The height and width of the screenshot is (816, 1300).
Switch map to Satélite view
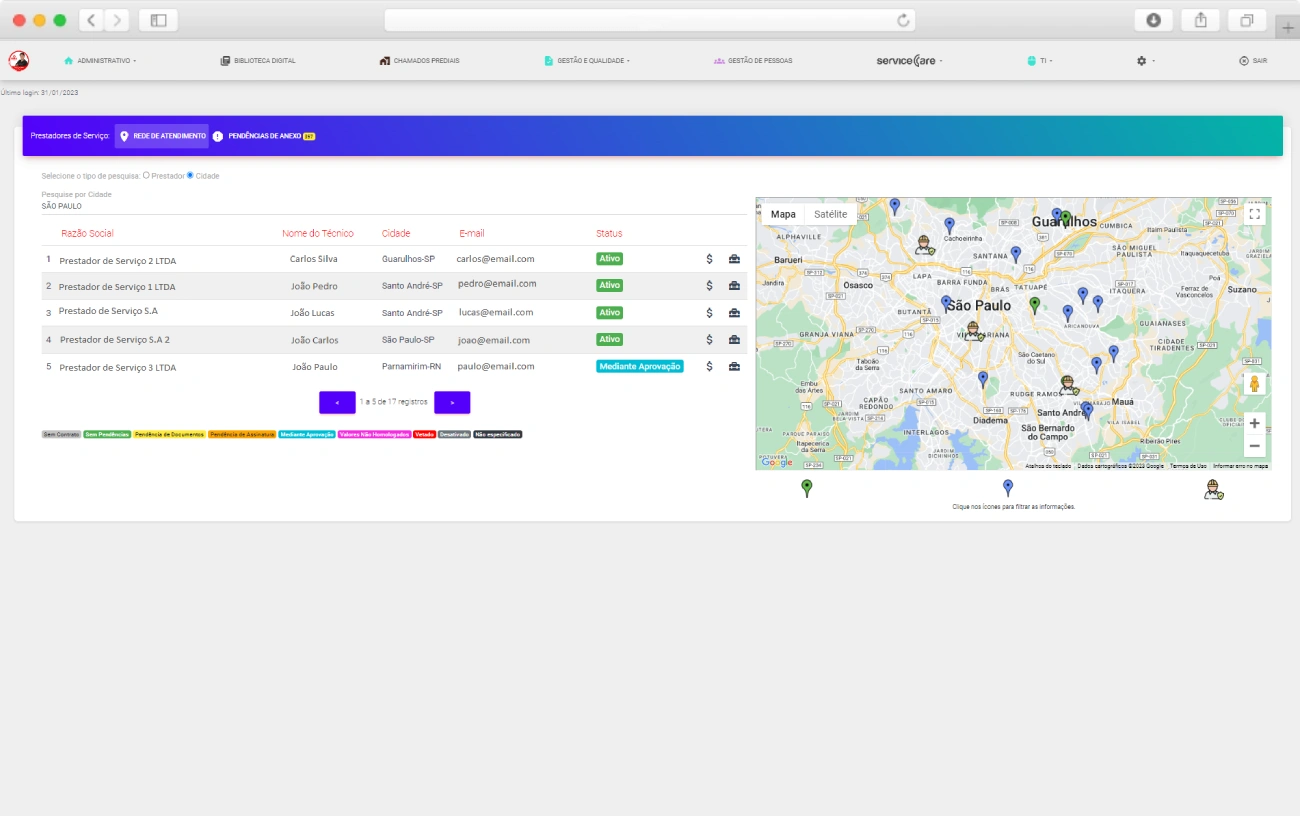(x=830, y=214)
